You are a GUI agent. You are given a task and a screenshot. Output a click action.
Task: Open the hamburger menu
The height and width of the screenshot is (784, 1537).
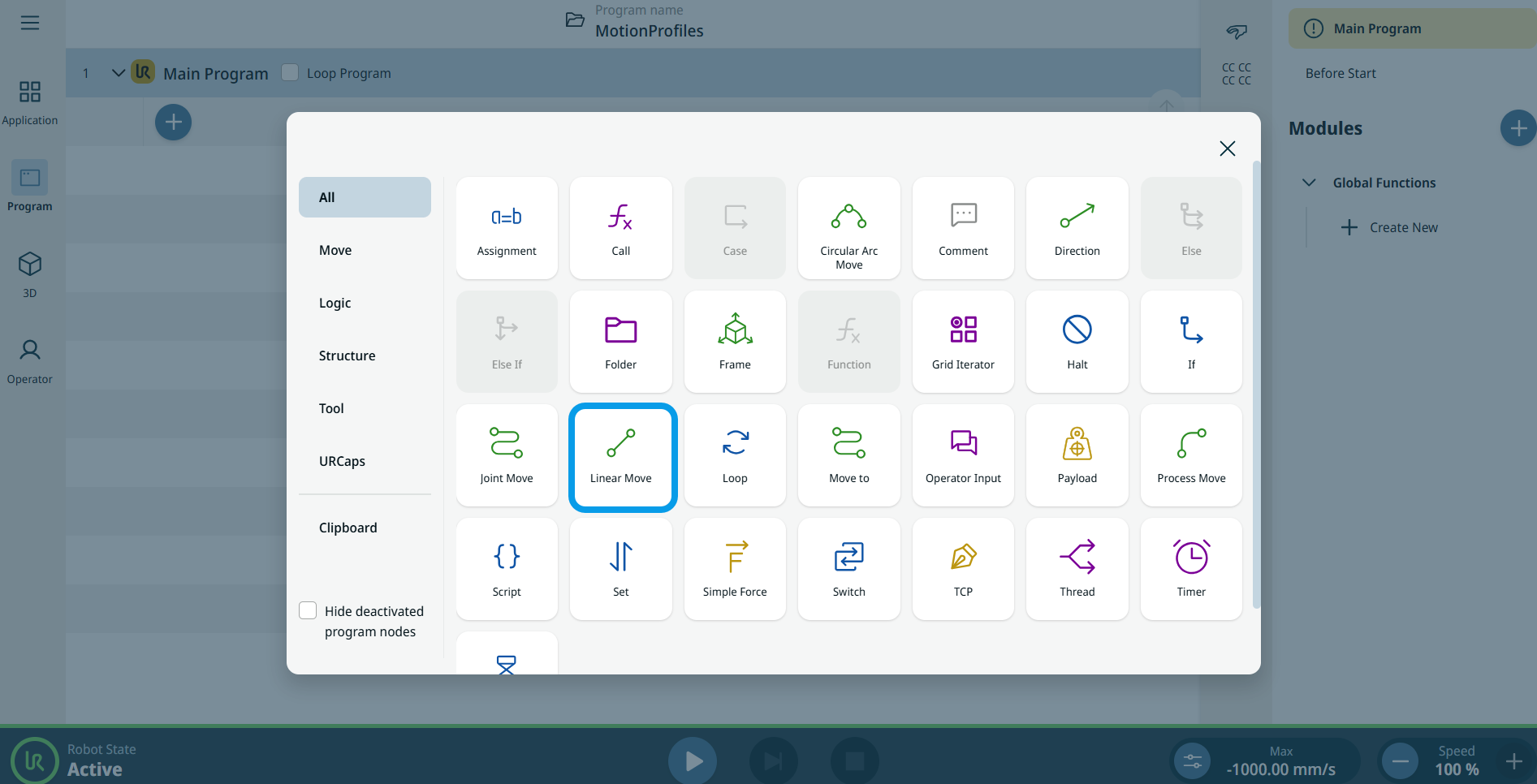point(30,23)
